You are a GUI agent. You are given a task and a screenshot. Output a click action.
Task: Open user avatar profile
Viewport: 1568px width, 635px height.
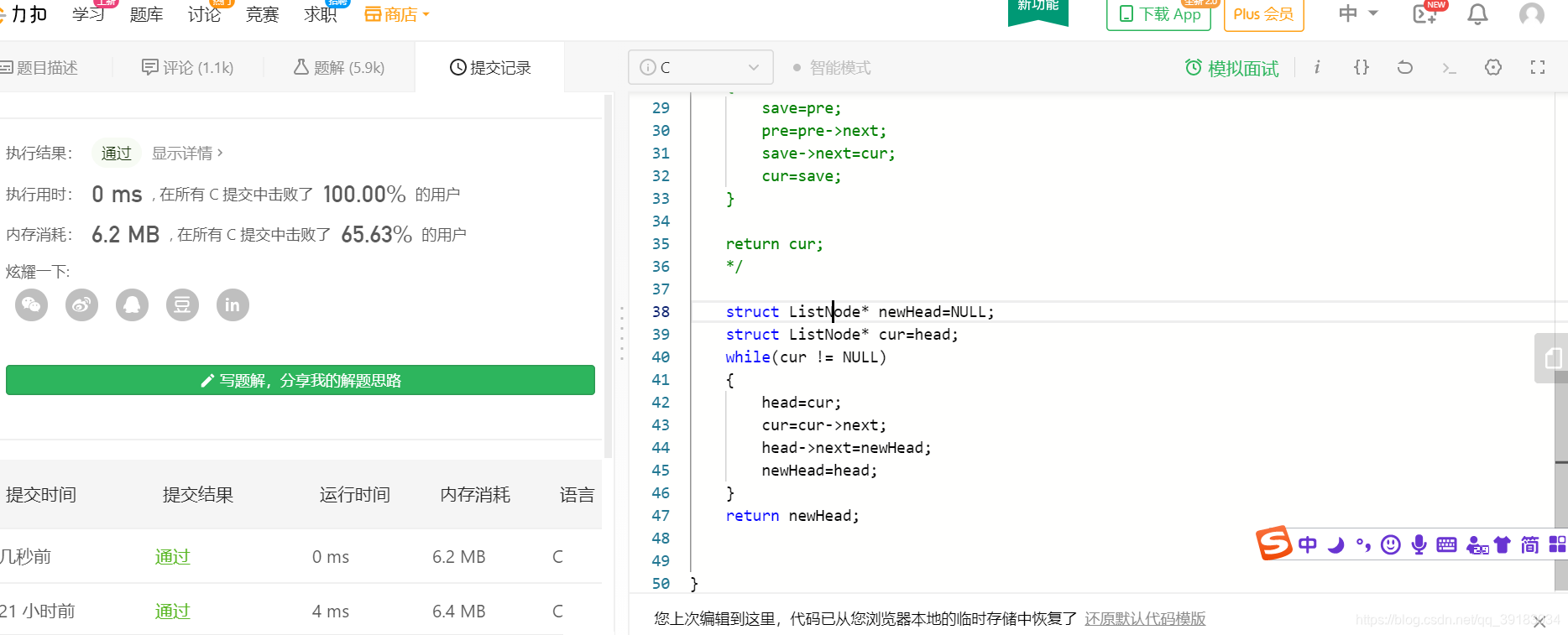[x=1532, y=14]
